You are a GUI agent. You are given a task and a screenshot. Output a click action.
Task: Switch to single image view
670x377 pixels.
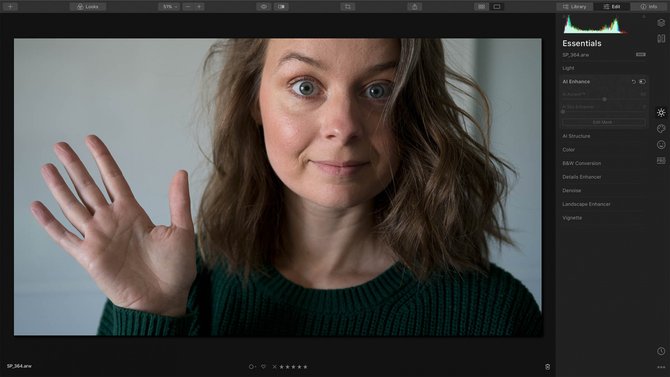point(497,6)
